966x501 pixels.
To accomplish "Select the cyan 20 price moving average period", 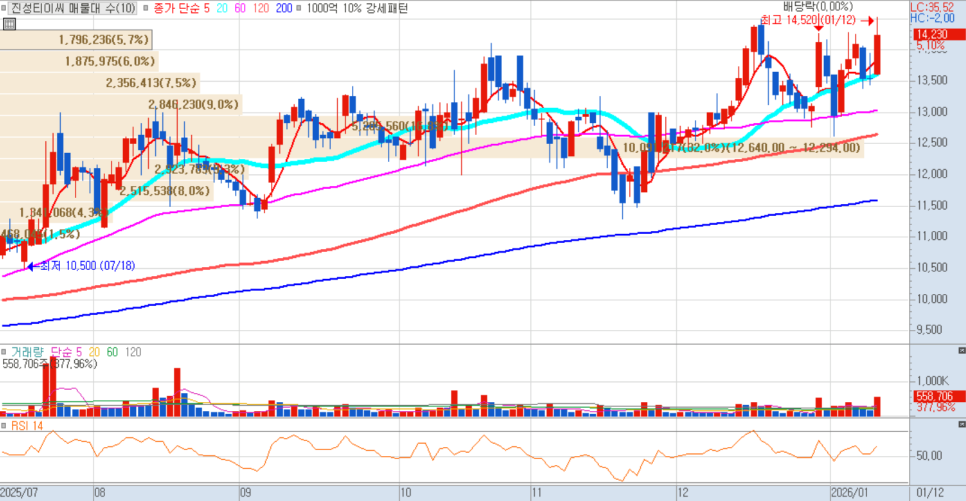I will [x=222, y=8].
